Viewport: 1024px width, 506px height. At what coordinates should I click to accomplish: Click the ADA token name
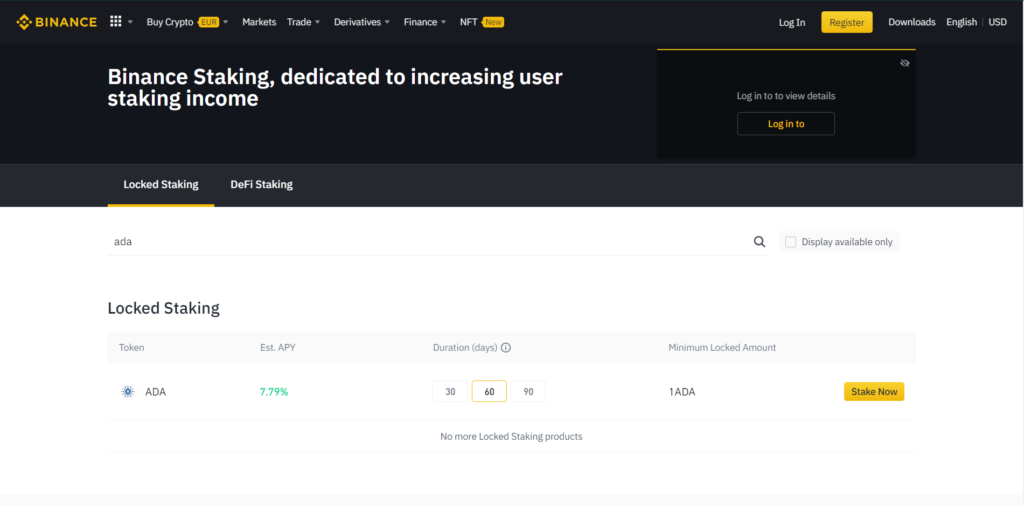point(155,392)
